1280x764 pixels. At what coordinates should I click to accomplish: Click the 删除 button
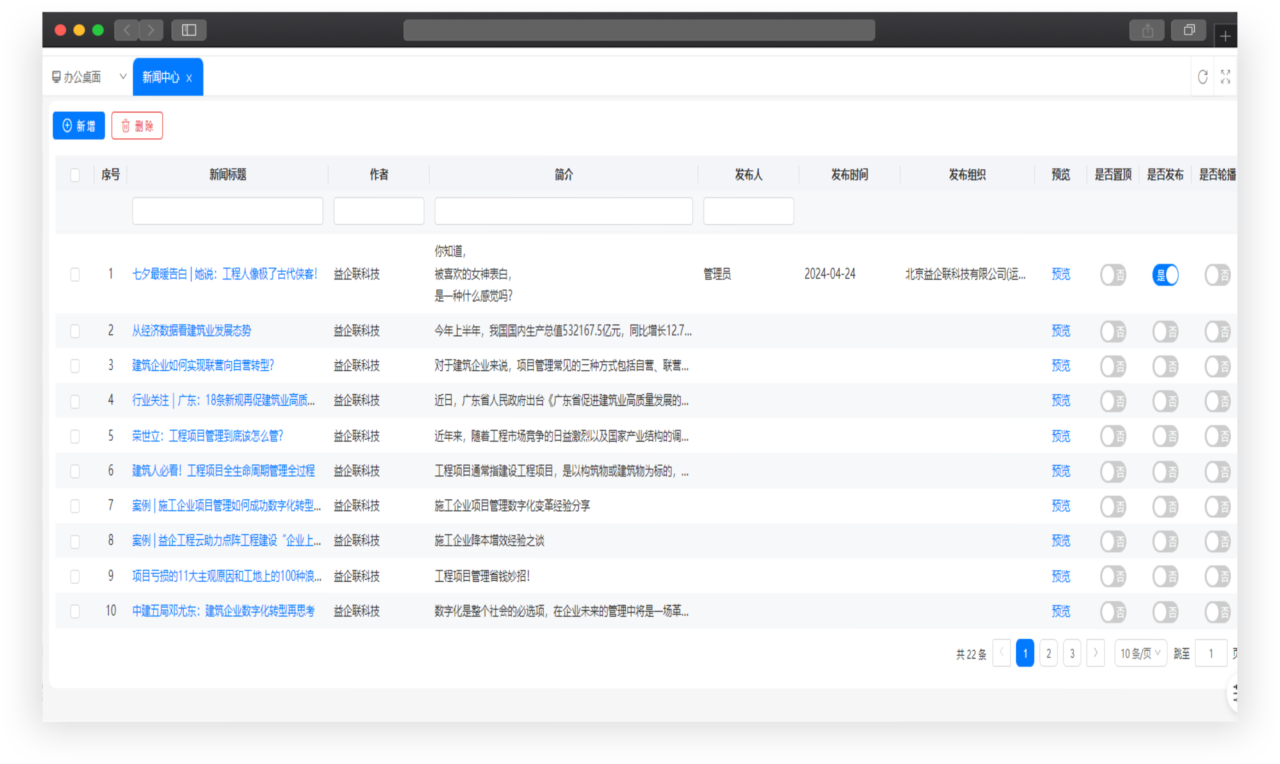click(x=137, y=126)
